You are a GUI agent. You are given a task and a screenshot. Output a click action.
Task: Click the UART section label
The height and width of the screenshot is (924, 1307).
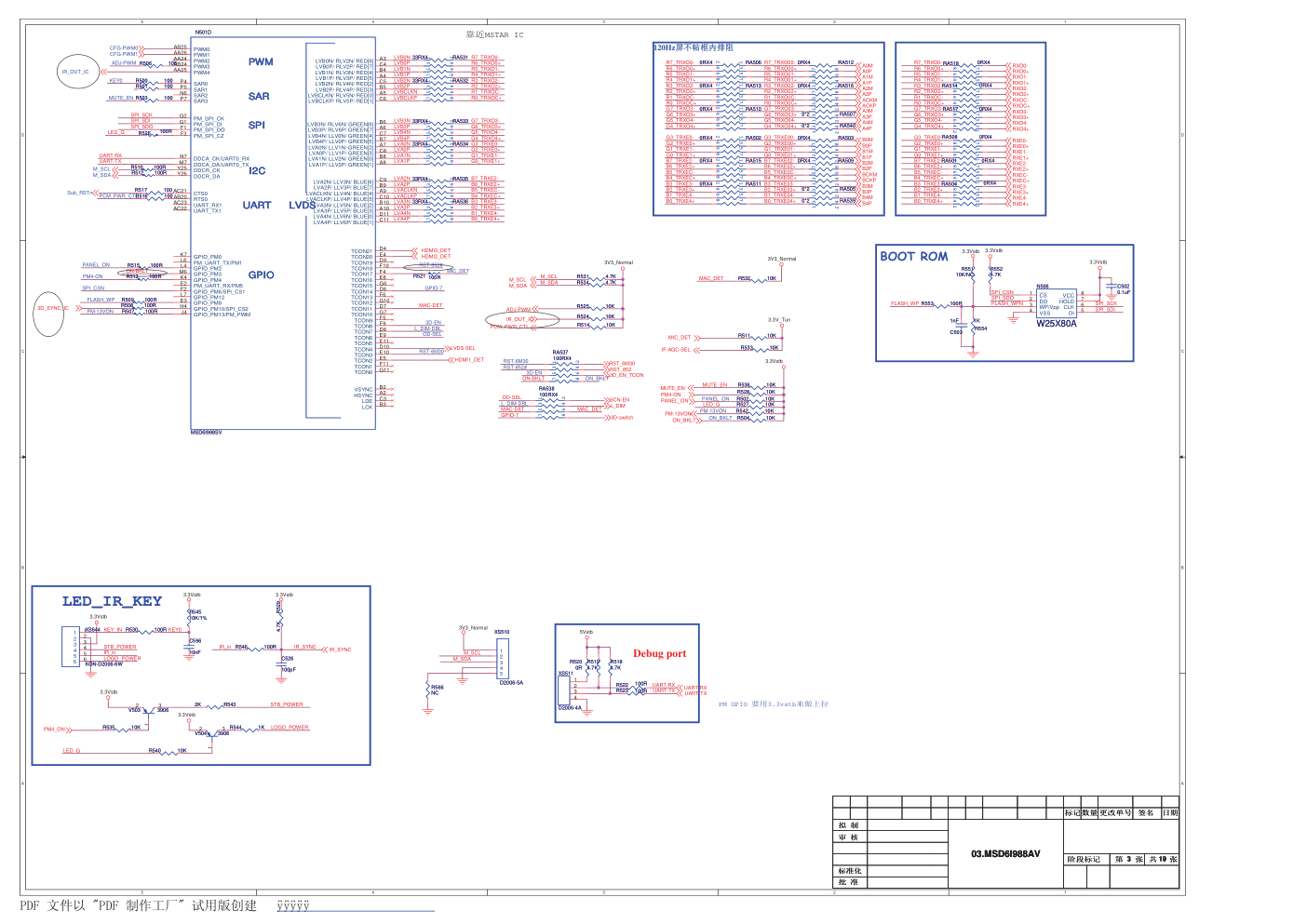point(257,206)
